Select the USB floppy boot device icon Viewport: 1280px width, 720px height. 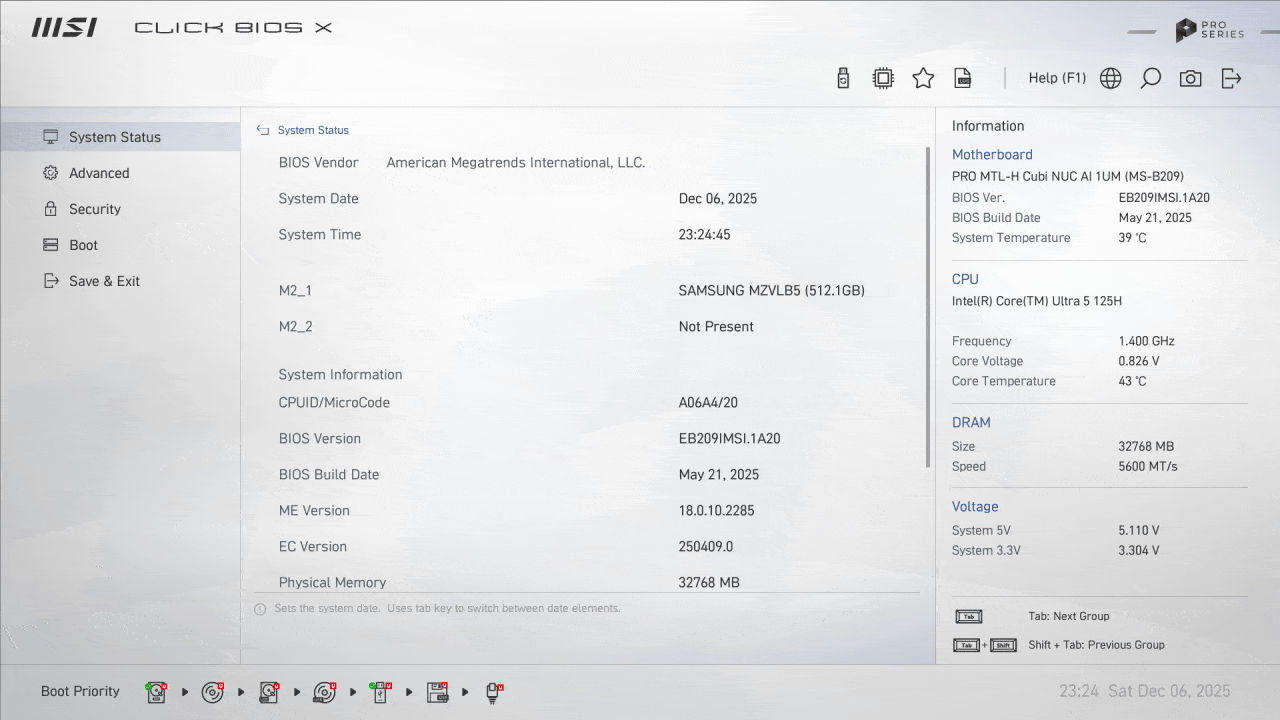(x=437, y=692)
